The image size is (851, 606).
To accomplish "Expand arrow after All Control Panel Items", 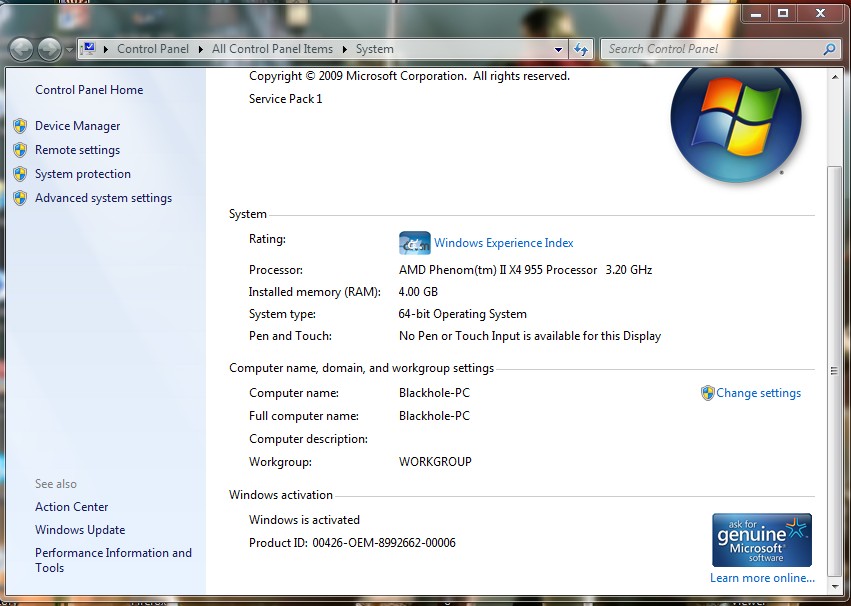I will (x=344, y=49).
